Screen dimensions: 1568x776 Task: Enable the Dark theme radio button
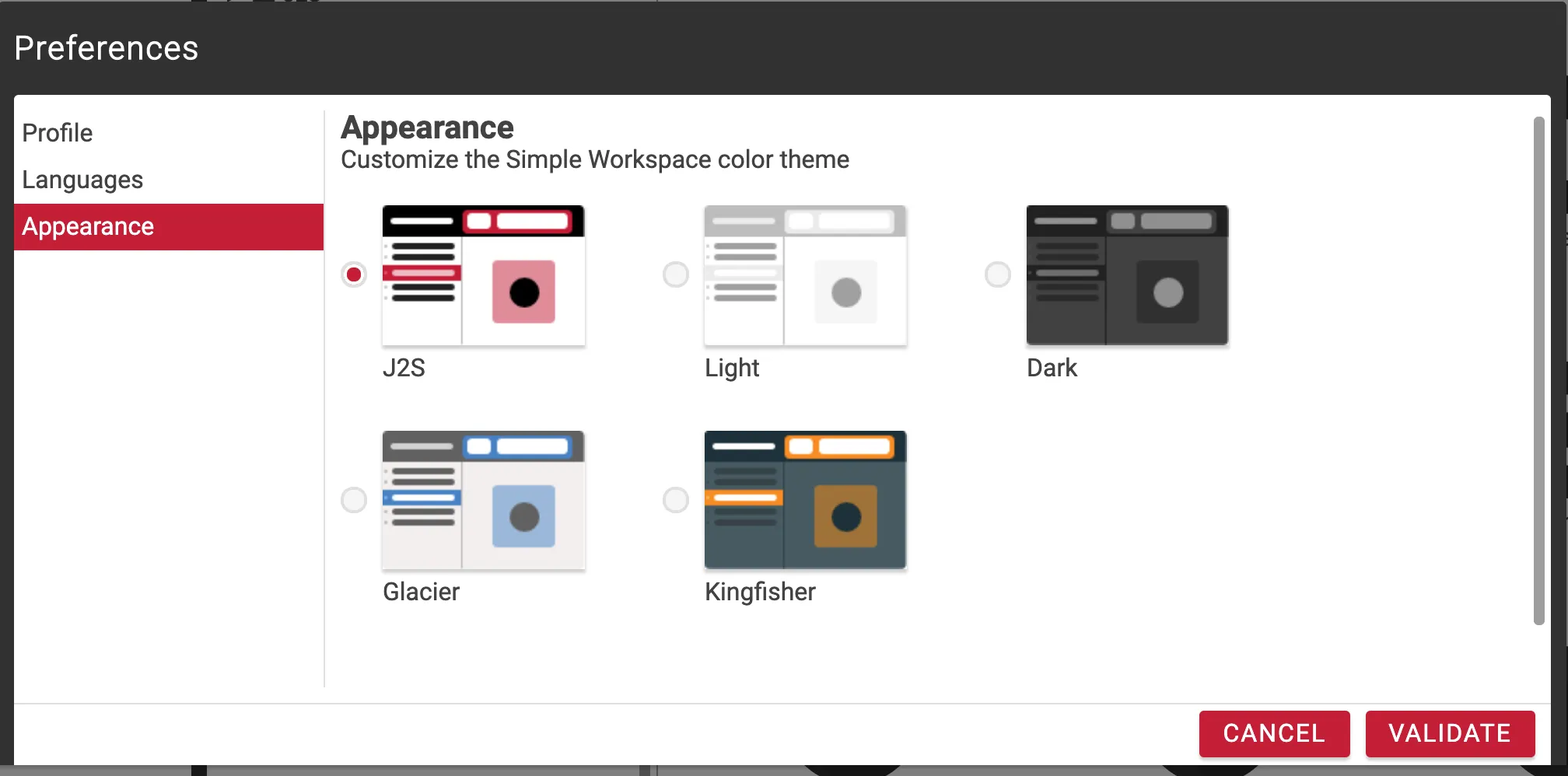(x=997, y=274)
